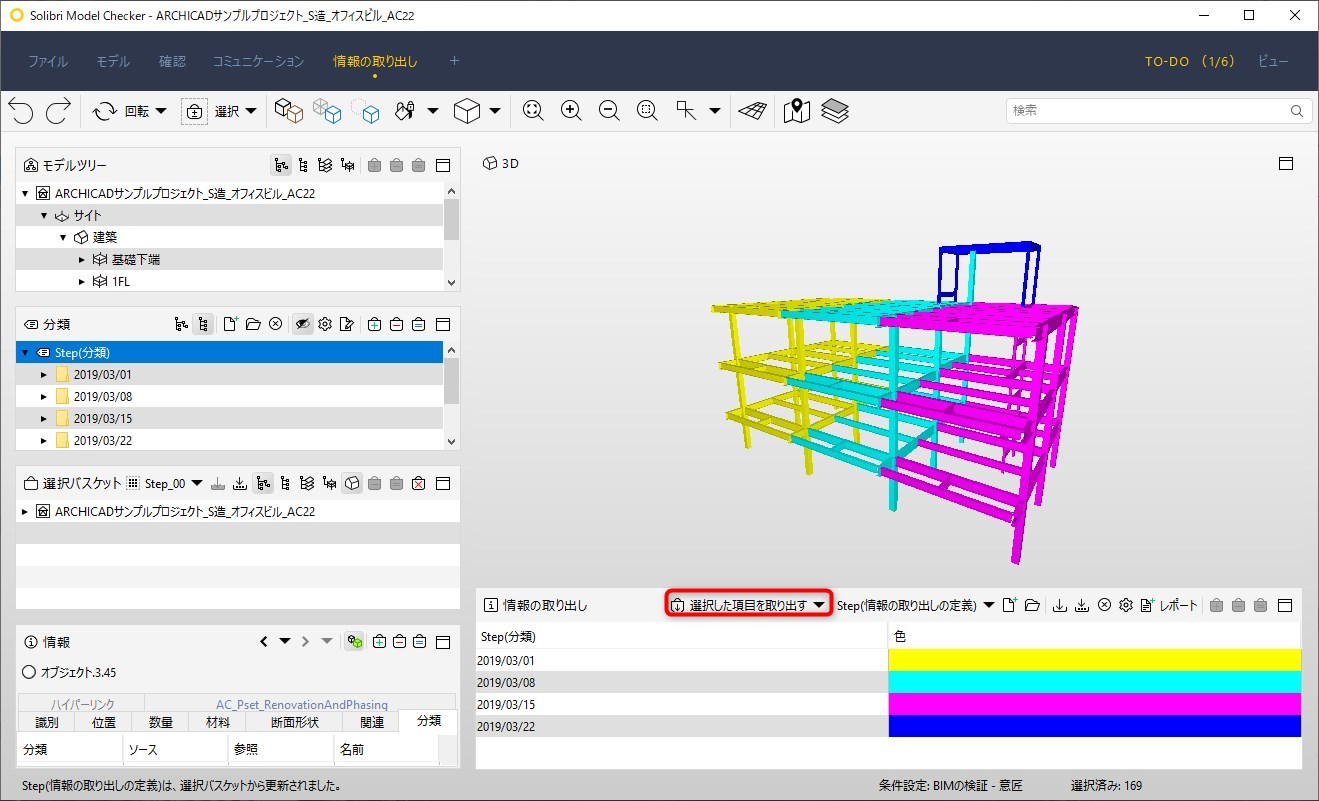Click the section grid plane icon
1319x801 pixels.
[753, 111]
